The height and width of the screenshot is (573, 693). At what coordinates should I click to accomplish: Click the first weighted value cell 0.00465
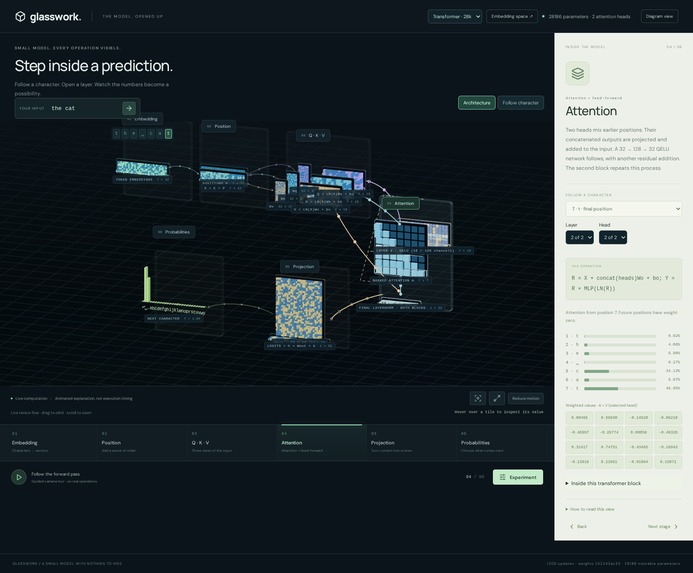(579, 417)
